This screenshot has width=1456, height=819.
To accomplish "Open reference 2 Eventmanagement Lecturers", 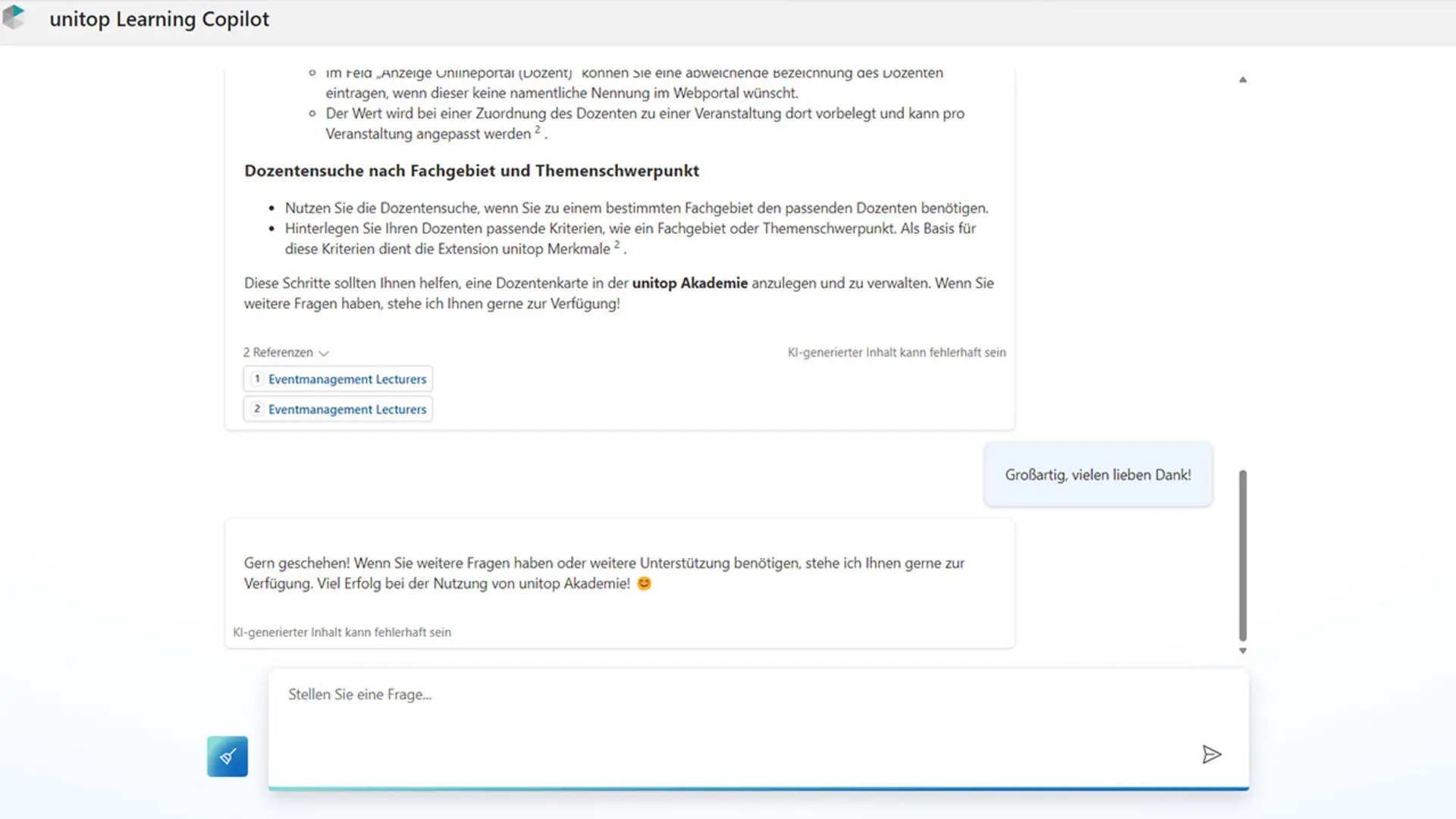I will (x=338, y=409).
